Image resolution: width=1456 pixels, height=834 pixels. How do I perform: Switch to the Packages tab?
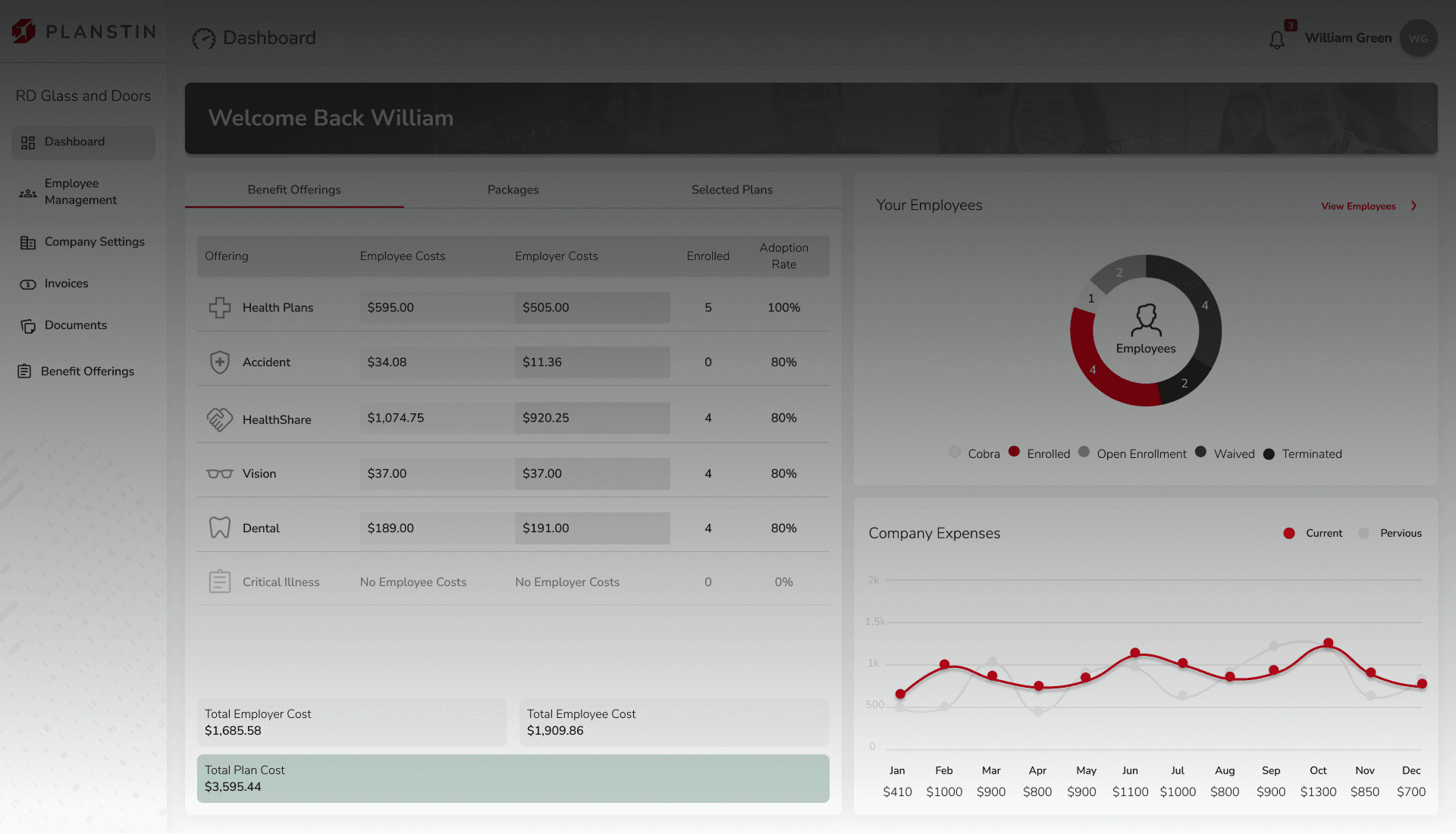(x=513, y=190)
